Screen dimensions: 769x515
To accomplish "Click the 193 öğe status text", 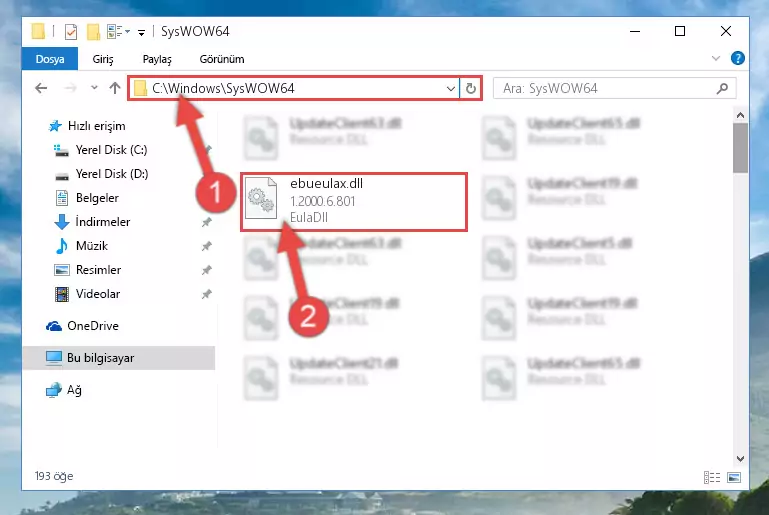I will 54,476.
